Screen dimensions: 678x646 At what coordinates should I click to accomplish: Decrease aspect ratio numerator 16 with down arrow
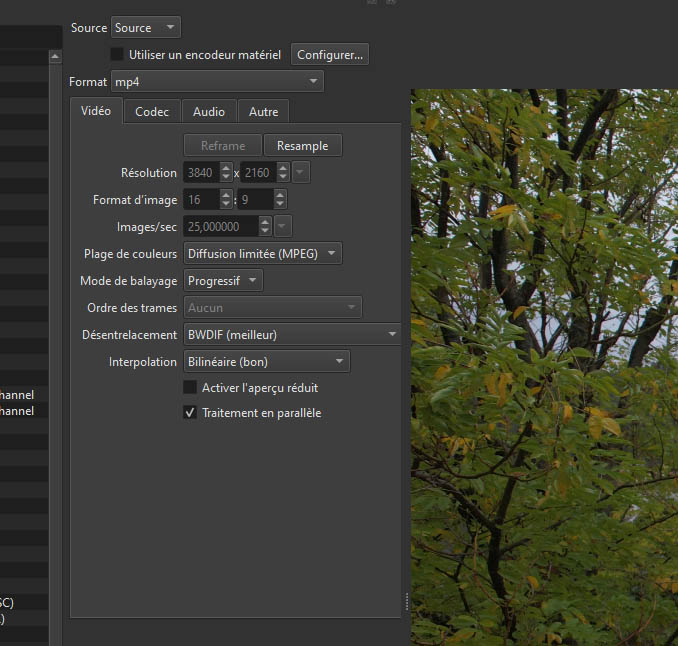tap(226, 205)
